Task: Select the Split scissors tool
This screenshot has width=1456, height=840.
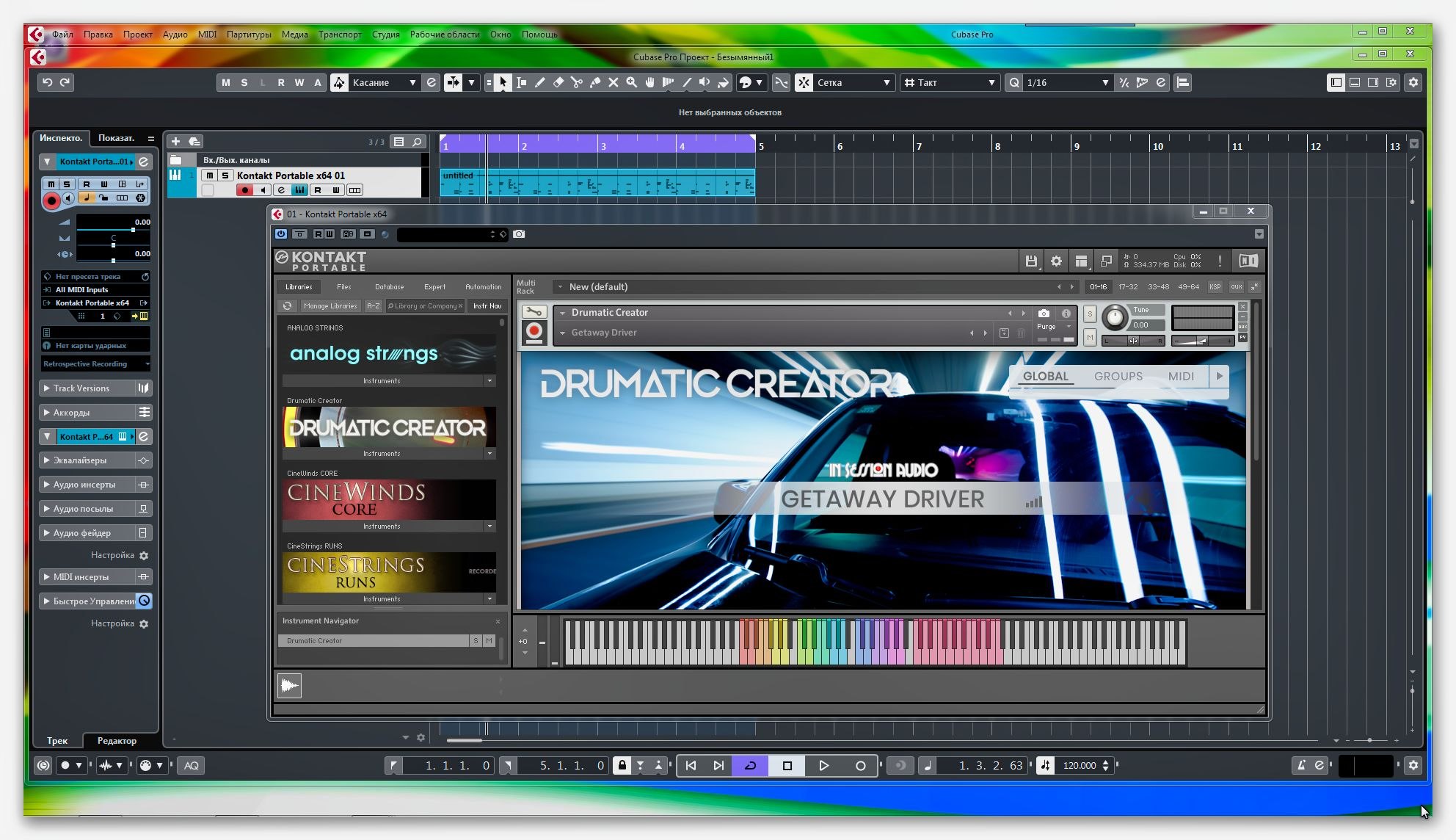Action: pyautogui.click(x=576, y=82)
